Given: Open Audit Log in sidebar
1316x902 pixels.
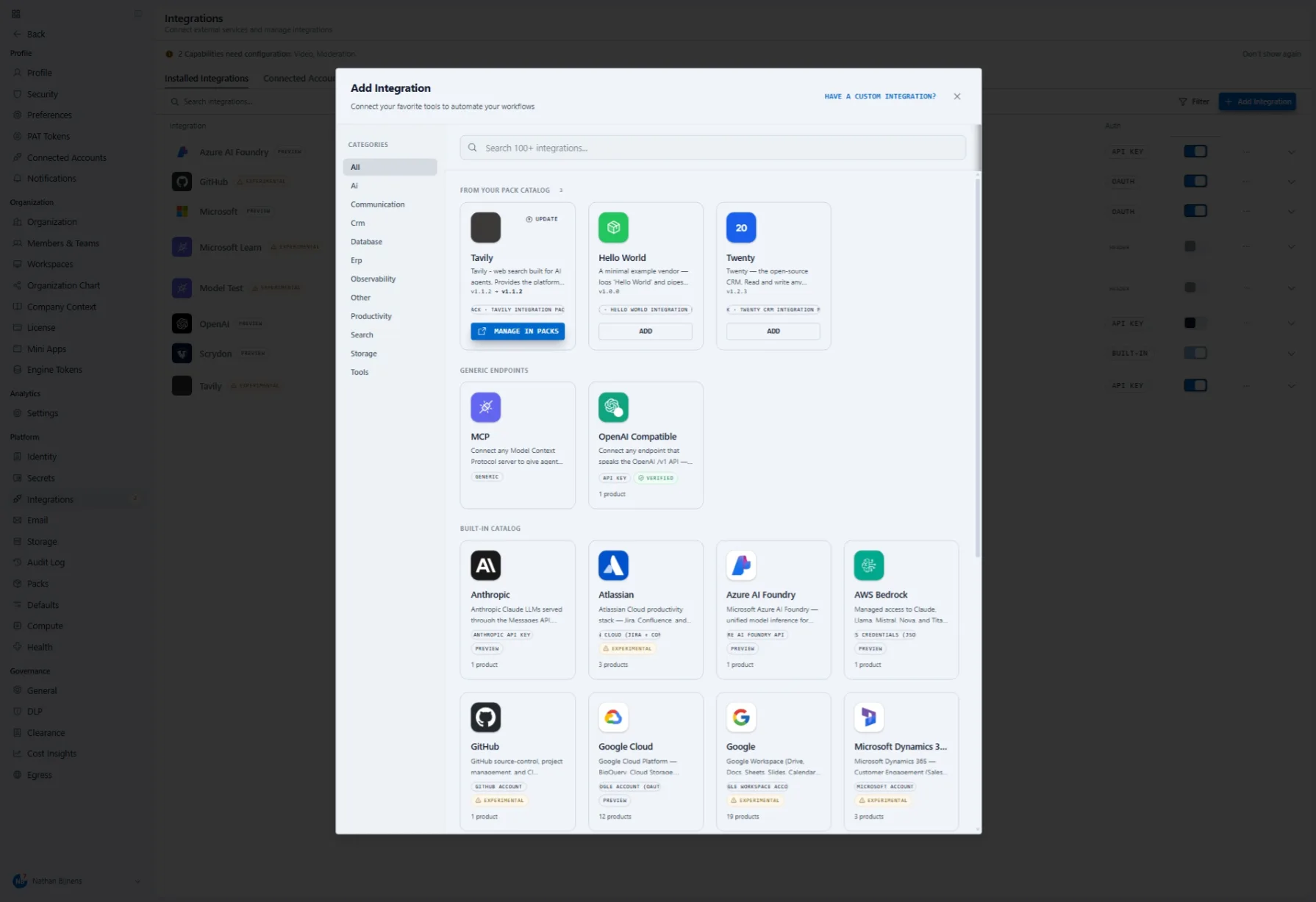Looking at the screenshot, I should (x=46, y=562).
